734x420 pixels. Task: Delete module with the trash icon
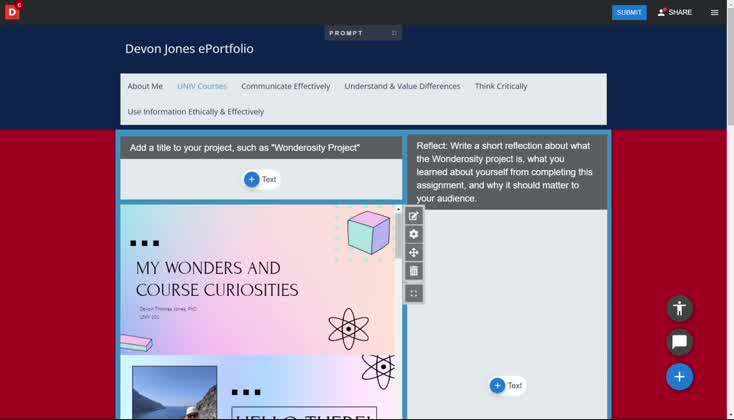(x=414, y=271)
